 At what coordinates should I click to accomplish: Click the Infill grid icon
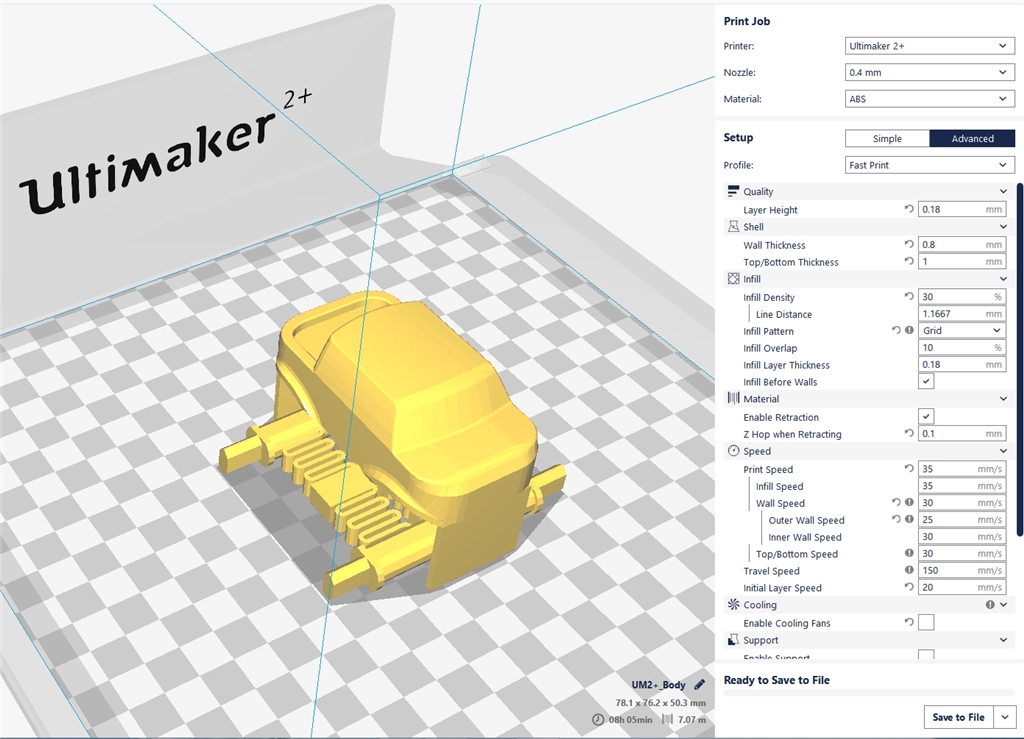(732, 279)
